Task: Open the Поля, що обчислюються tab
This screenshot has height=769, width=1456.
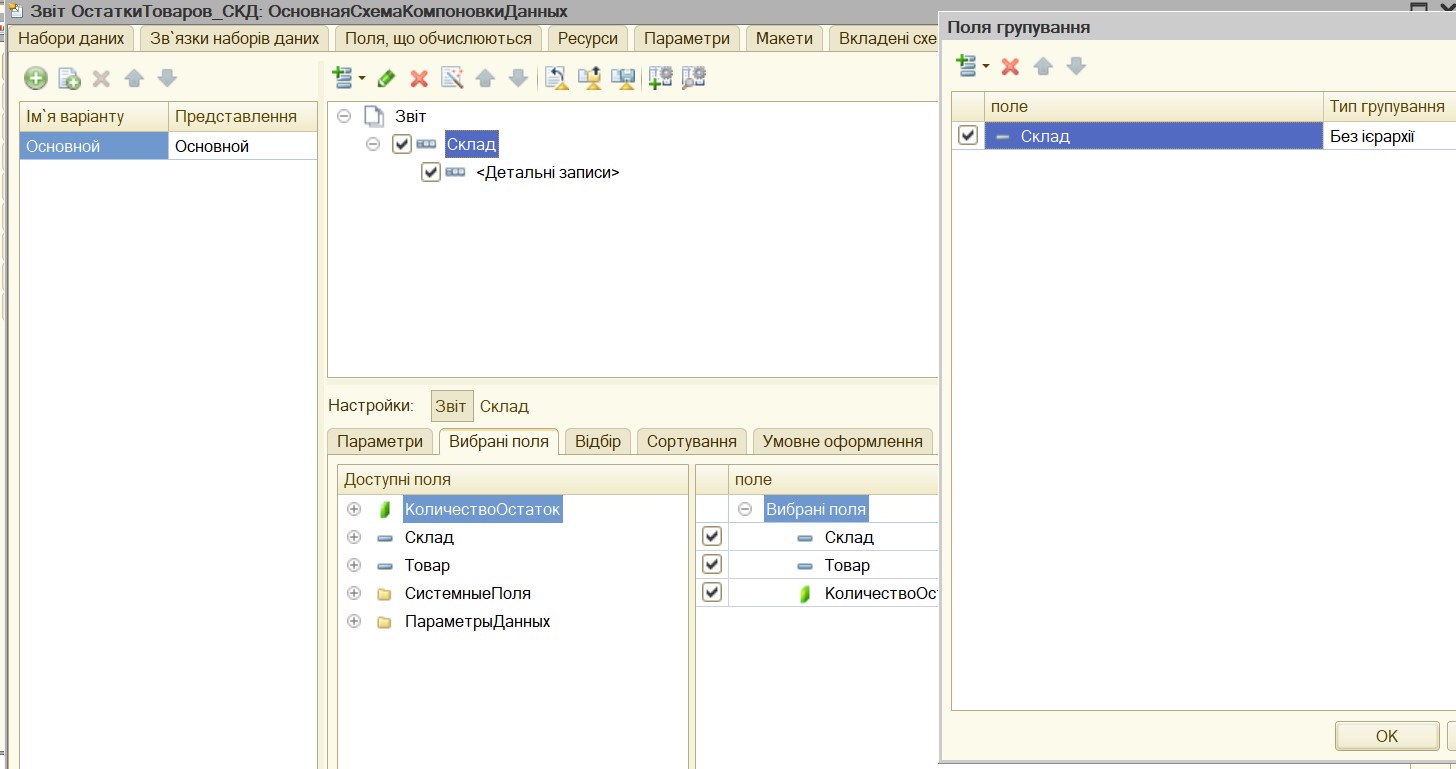Action: point(437,38)
